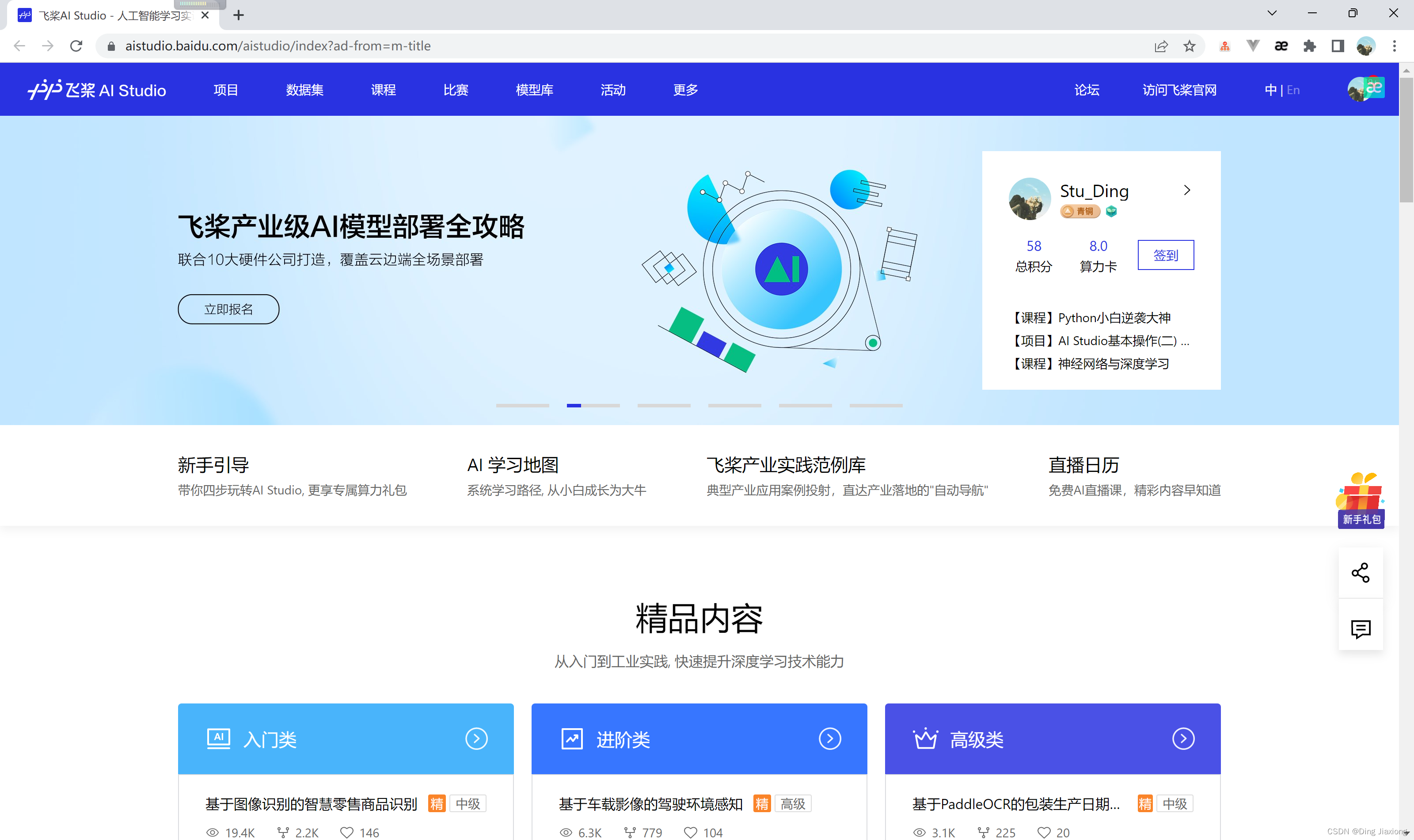The width and height of the screenshot is (1414, 840).
Task: Select the third carousel slide indicator
Action: 664,405
